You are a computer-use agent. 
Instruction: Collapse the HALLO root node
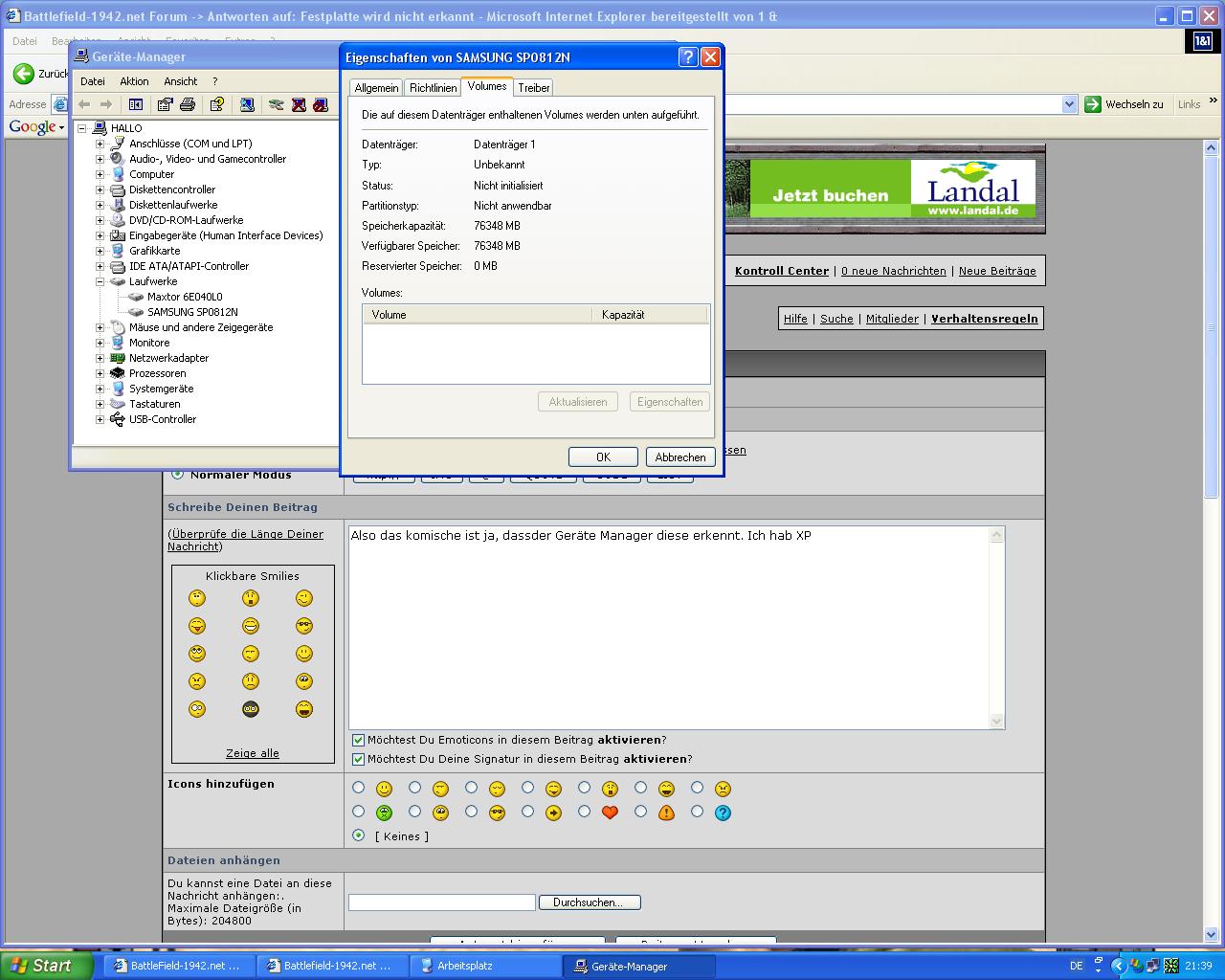82,128
